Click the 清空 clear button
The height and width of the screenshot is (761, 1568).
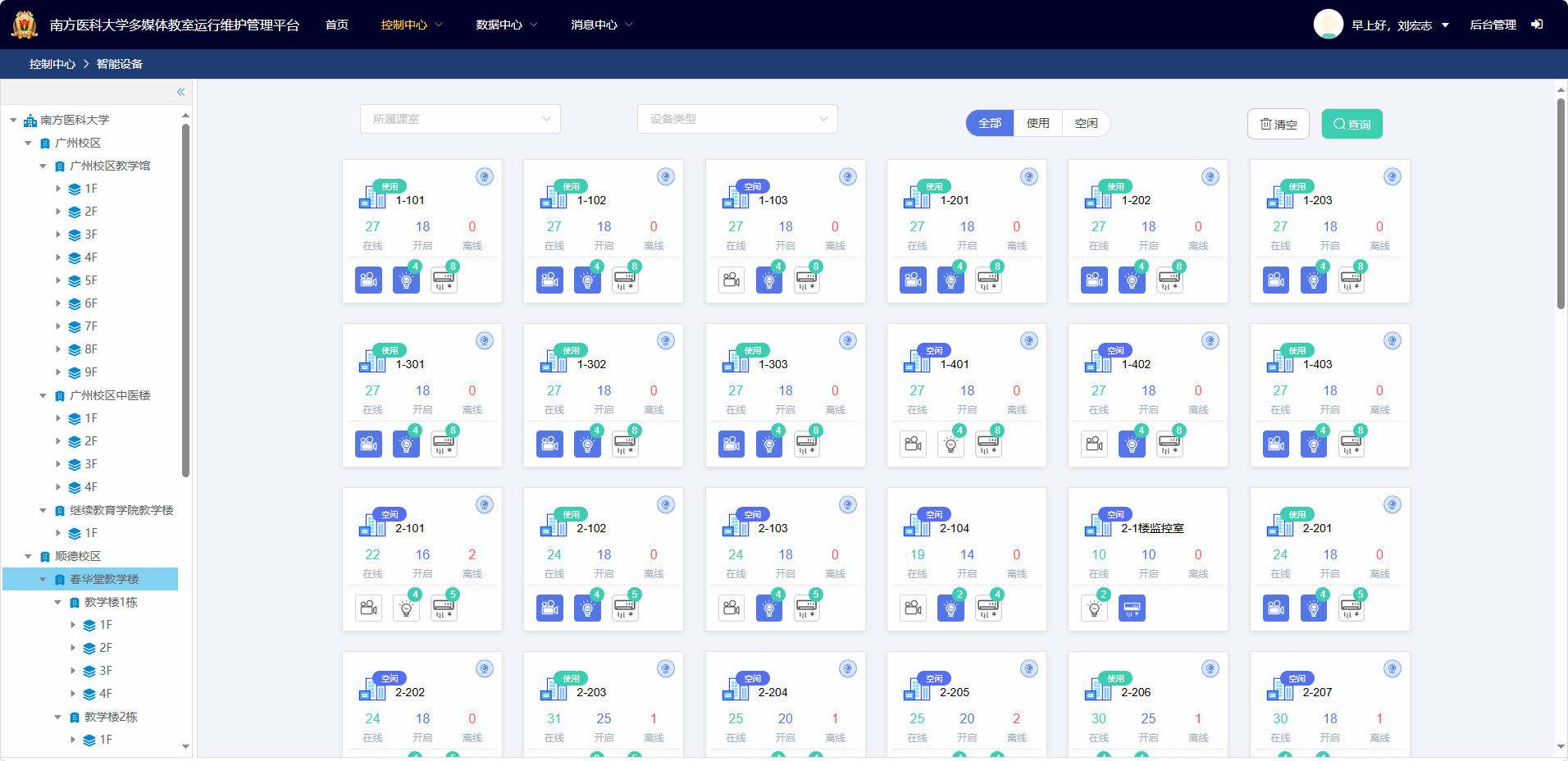point(1278,124)
